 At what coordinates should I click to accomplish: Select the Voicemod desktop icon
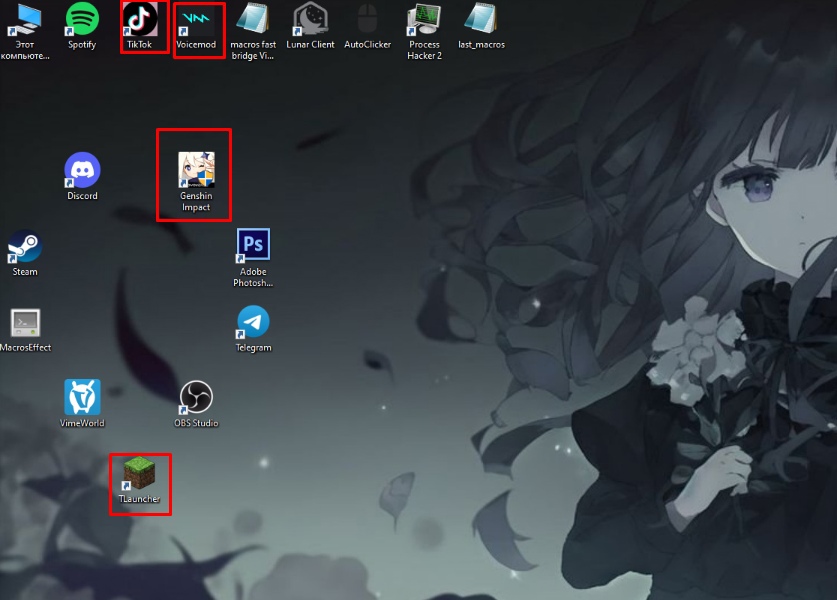pyautogui.click(x=196, y=19)
